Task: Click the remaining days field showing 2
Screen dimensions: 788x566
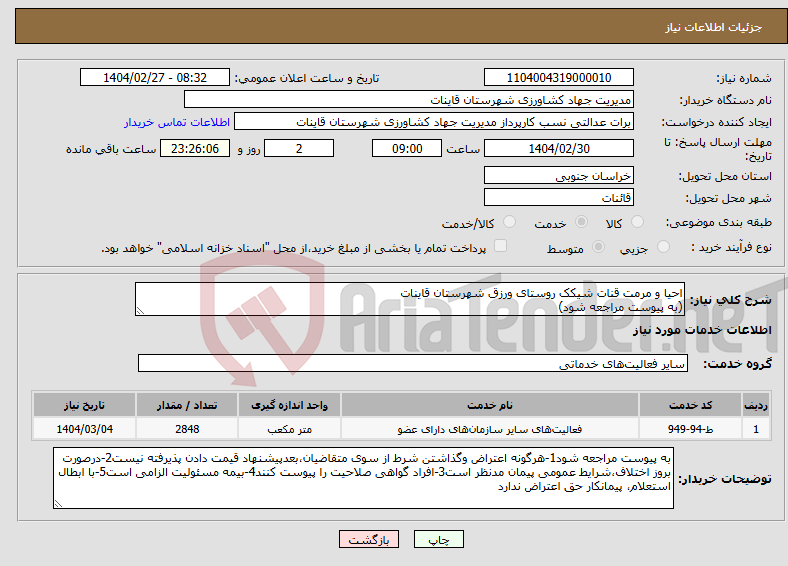Action: (x=299, y=148)
